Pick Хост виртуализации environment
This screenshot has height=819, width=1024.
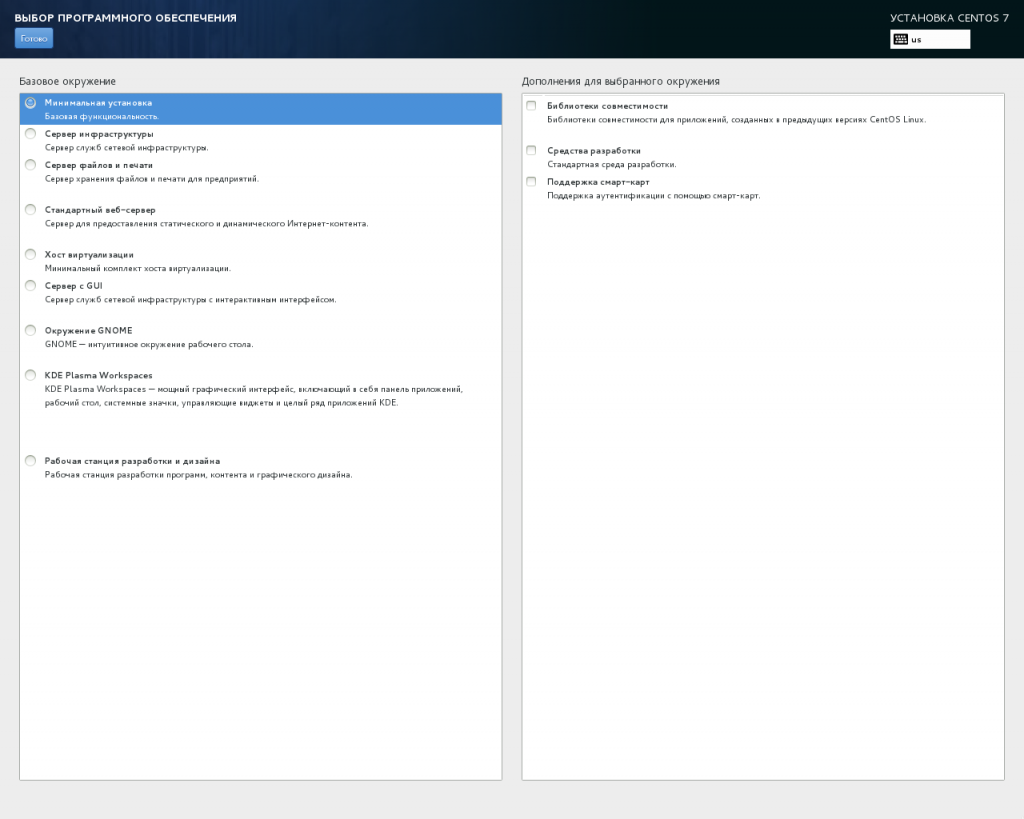point(31,255)
